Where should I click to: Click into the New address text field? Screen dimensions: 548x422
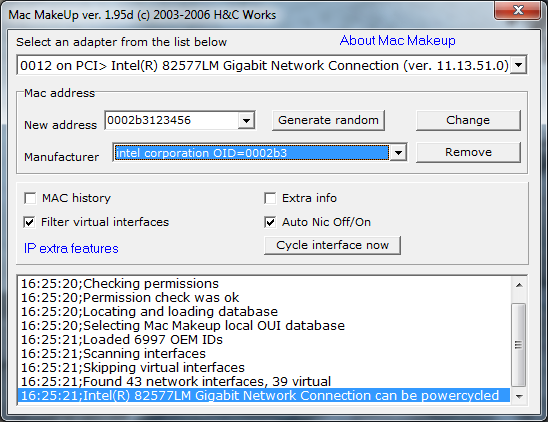[172, 121]
